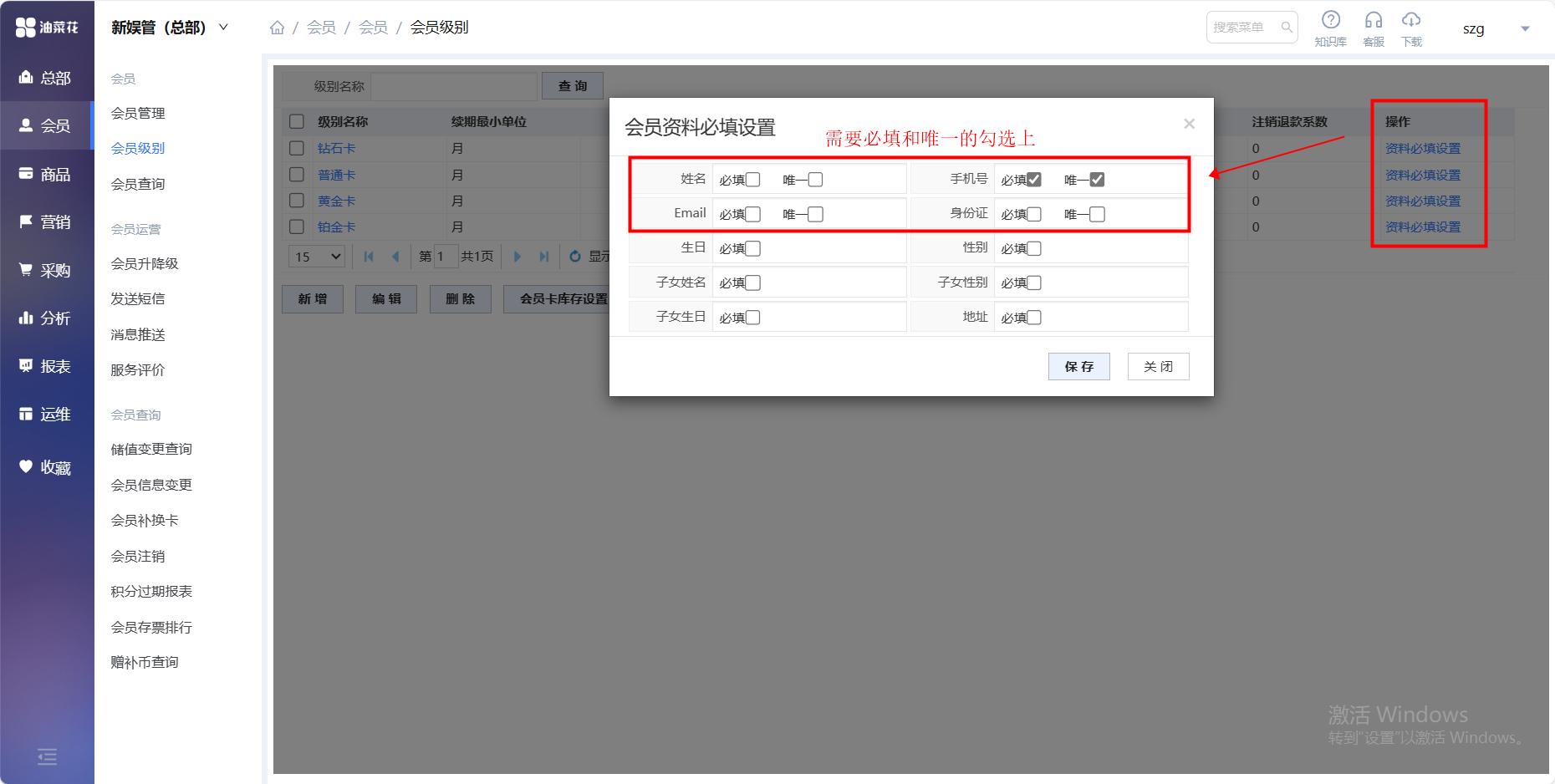Check 必填 for 子女生日
Viewport: 1555px width, 784px height.
pyautogui.click(x=752, y=318)
